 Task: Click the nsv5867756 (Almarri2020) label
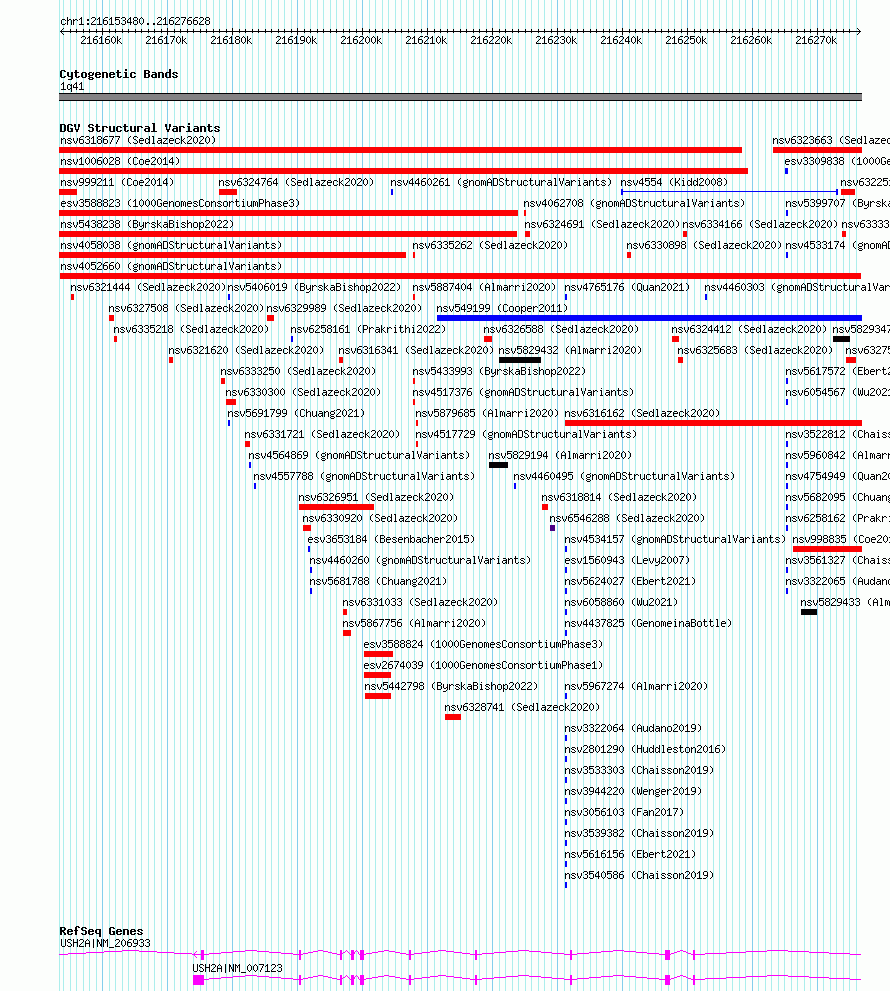pos(414,623)
